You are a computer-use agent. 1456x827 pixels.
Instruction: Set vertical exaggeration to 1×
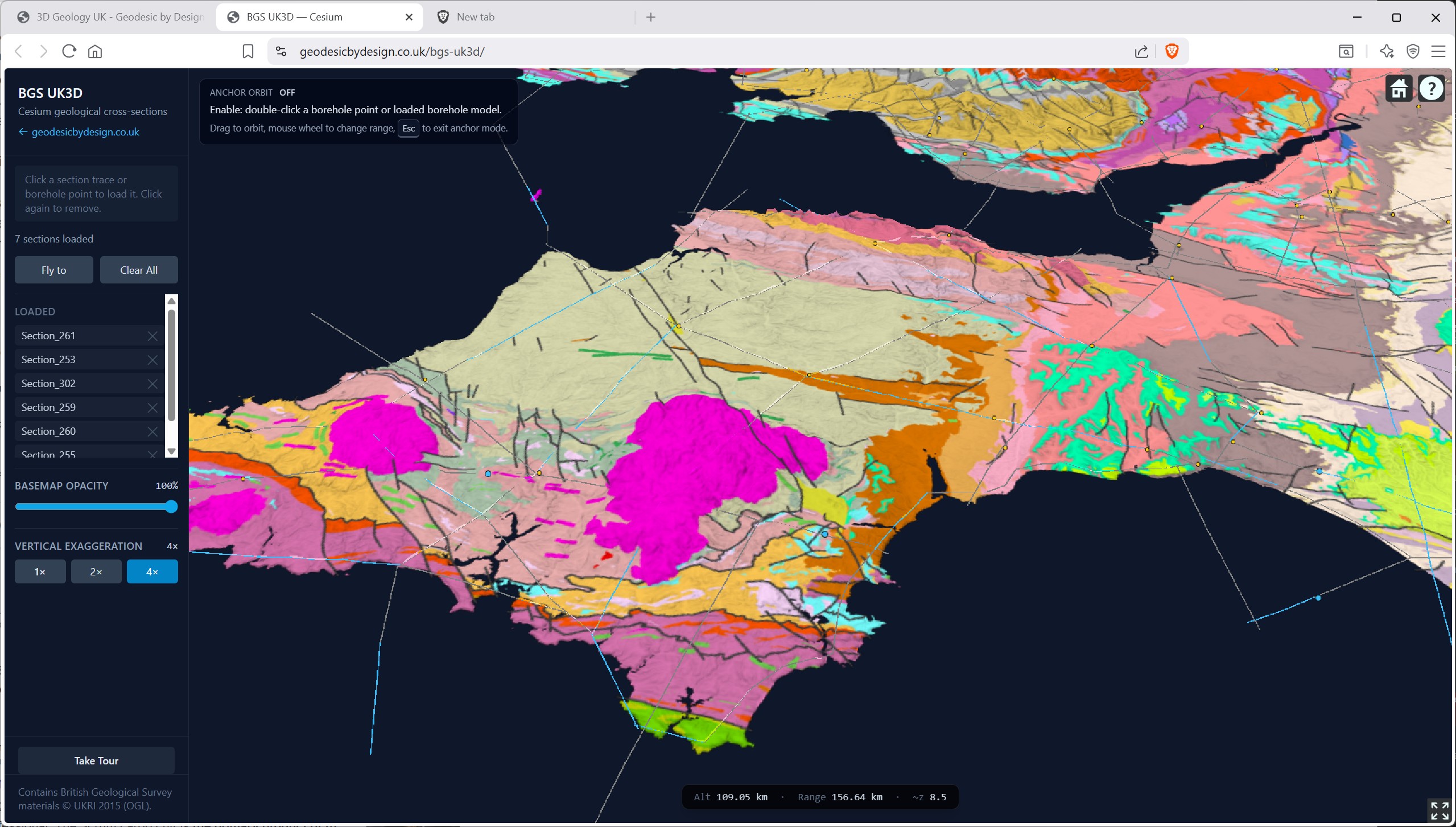[x=40, y=571]
